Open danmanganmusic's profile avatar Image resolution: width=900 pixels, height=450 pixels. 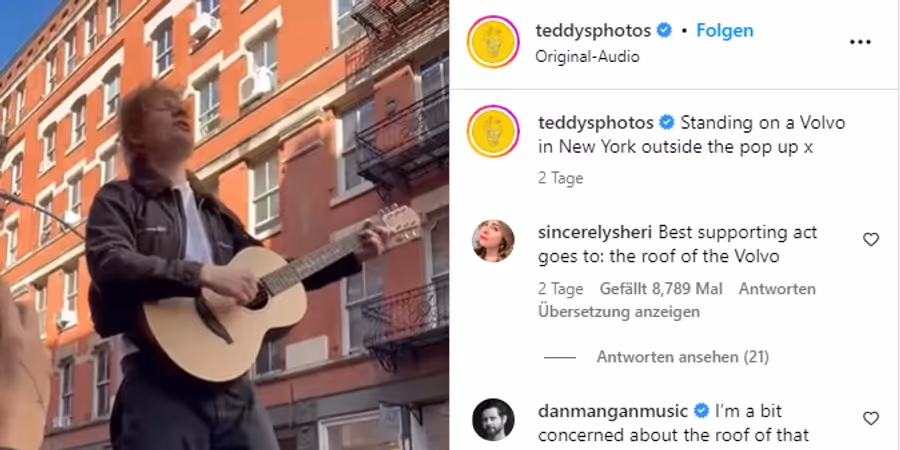(x=493, y=420)
